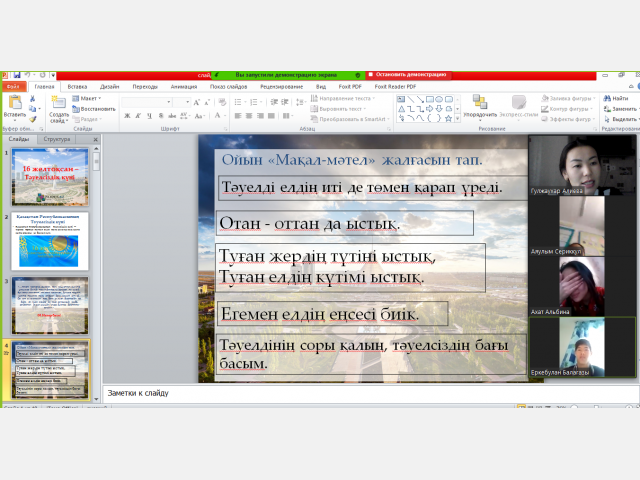640x480 pixels.
Task: Click the Выделить select button
Action: point(620,119)
